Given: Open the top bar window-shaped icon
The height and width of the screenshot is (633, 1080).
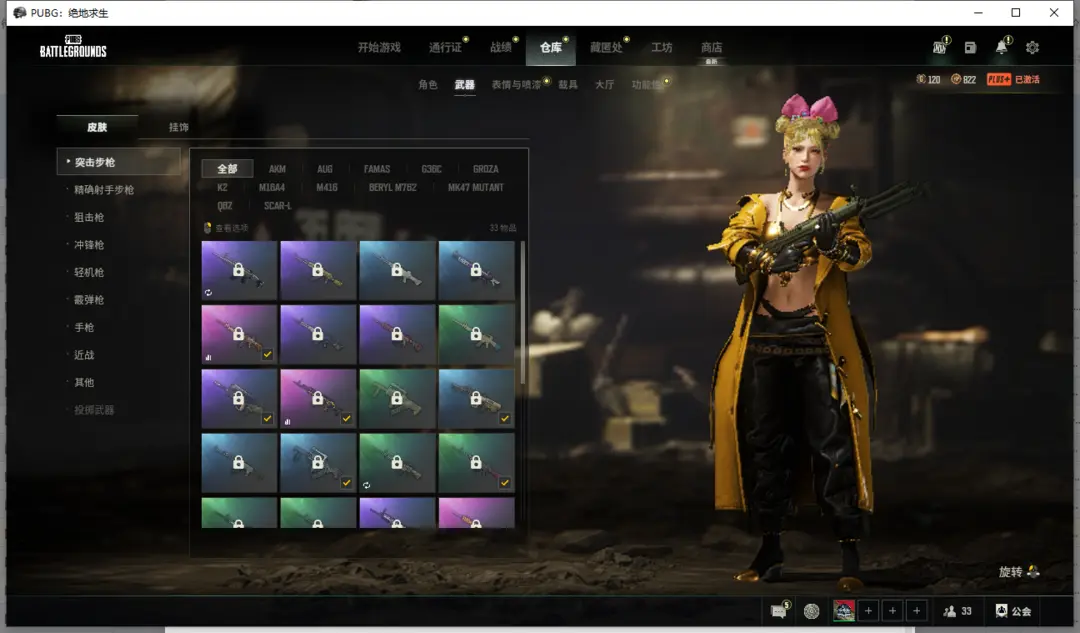Looking at the screenshot, I should 970,48.
